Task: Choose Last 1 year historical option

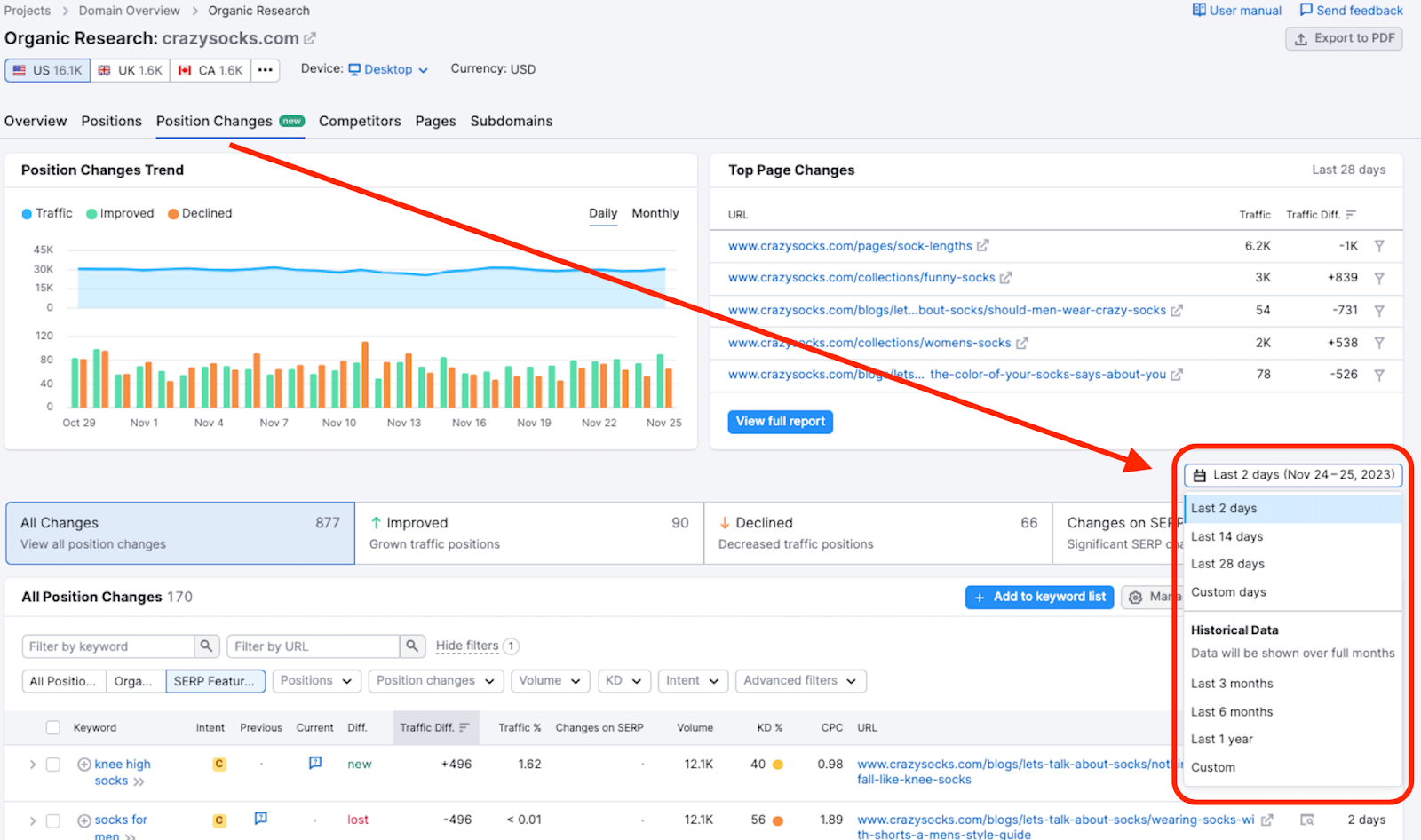Action: [1293, 740]
